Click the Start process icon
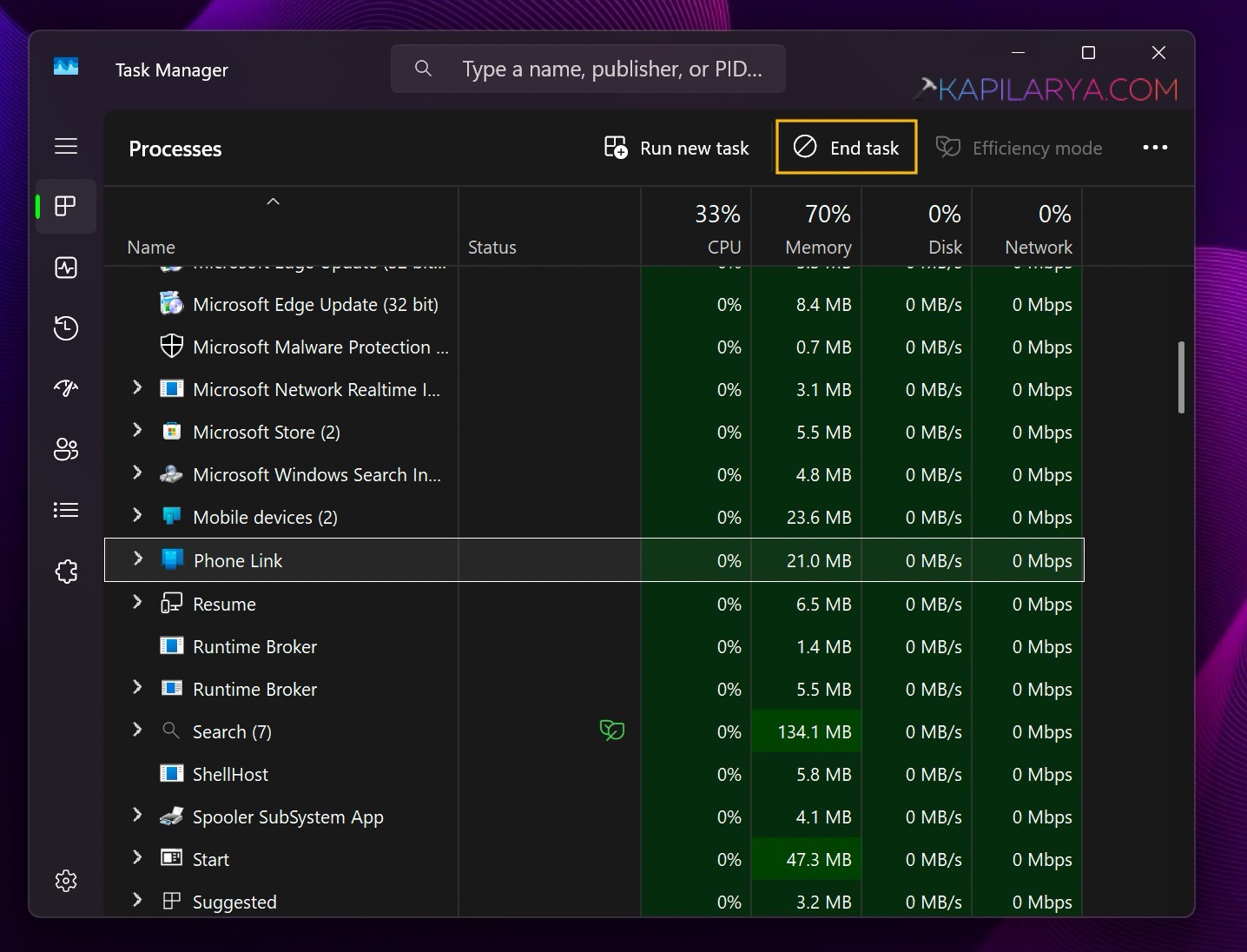Screen dimensions: 1247x952 172,858
